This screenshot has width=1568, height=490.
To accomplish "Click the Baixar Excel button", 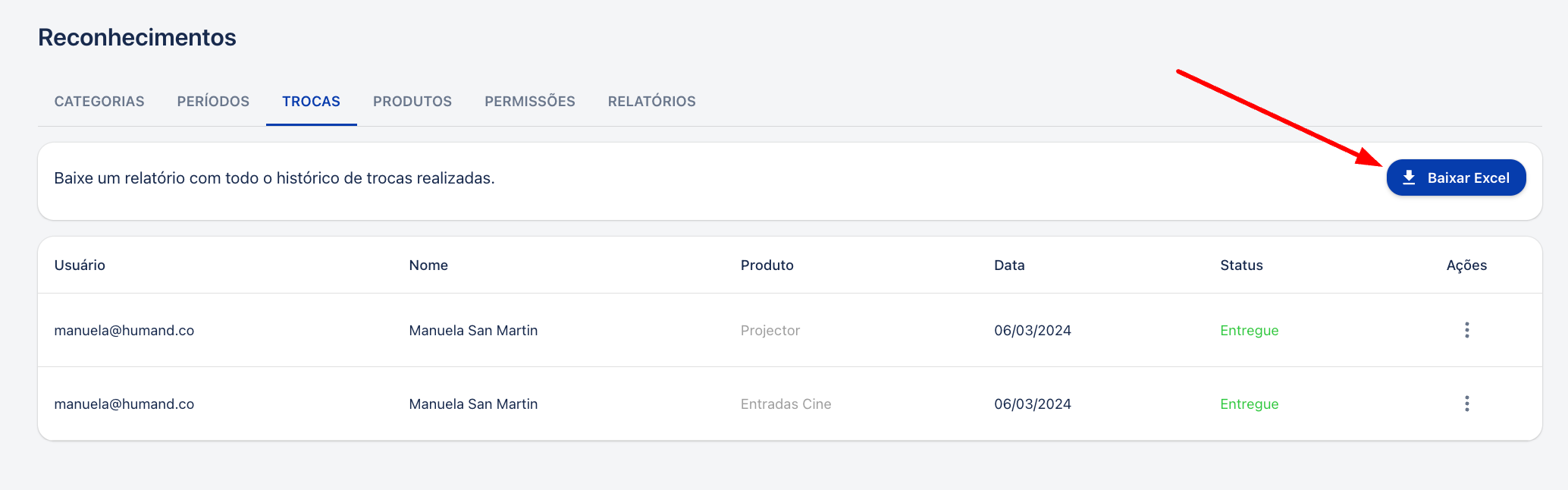I will click(1456, 177).
